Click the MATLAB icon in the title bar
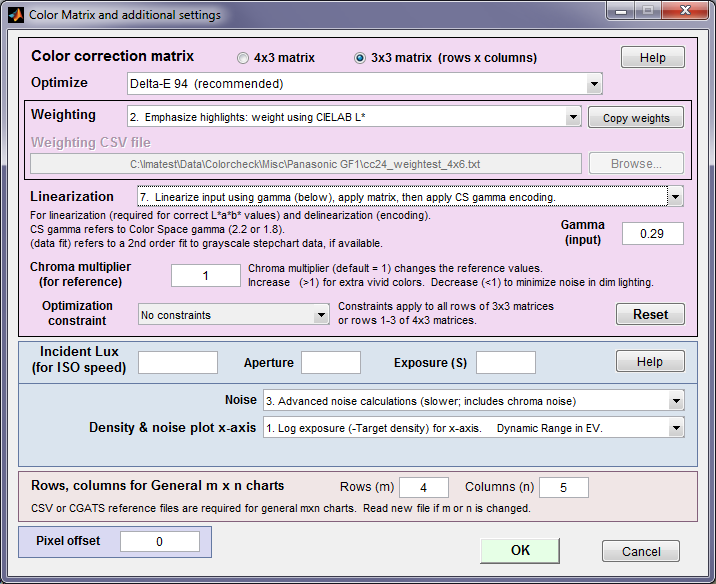This screenshot has height=584, width=716. [16, 15]
